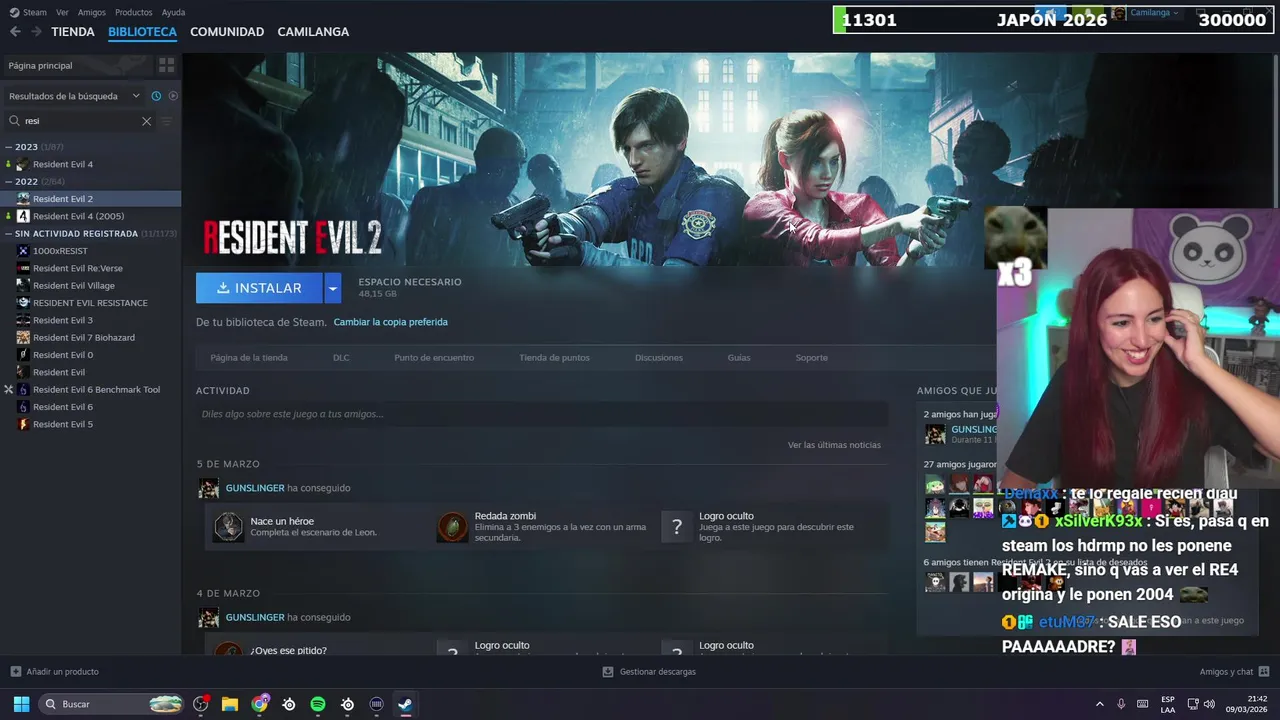Click Resident Evil 5 game icon
1280x720 pixels.
pos(23,424)
